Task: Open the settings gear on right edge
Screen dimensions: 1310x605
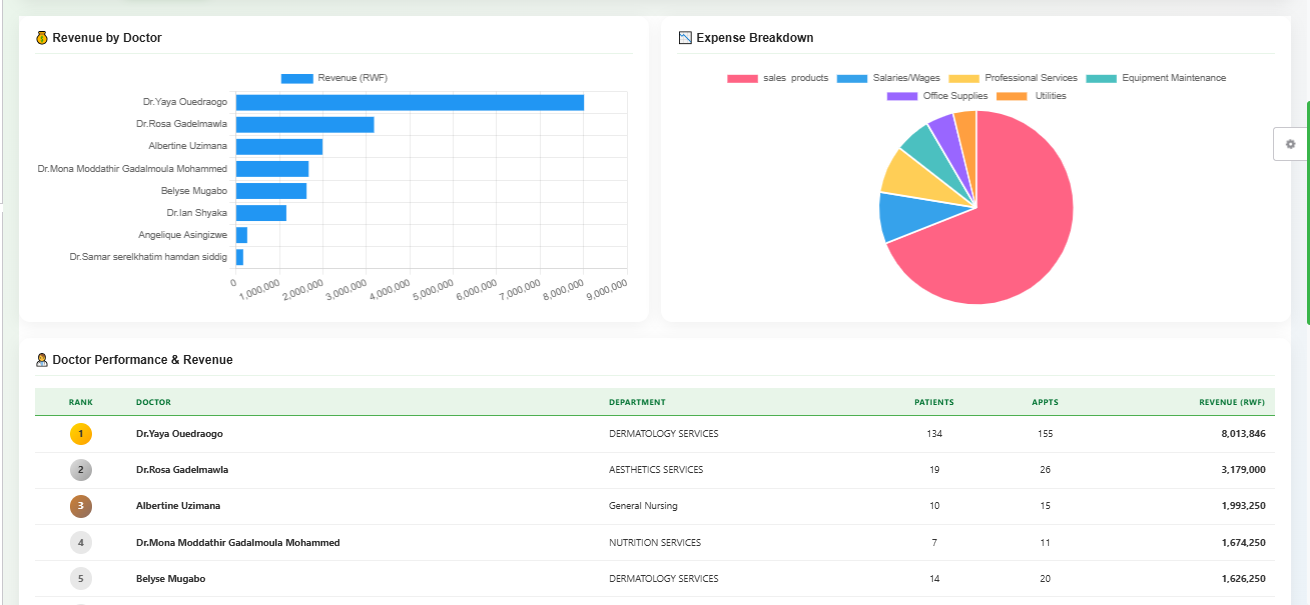Action: tap(1290, 144)
